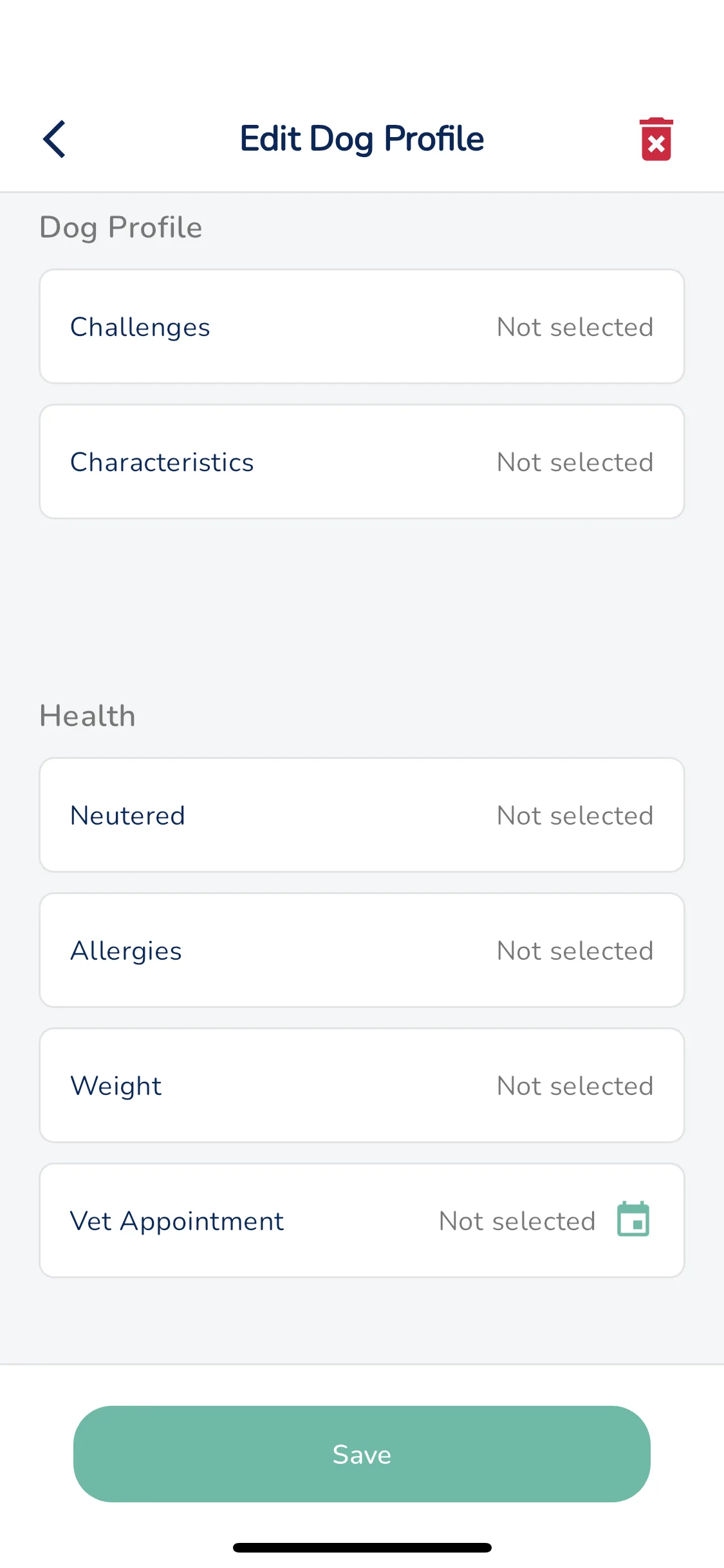Tap Not selected next to Weight
Viewport: 724px width, 1568px height.
pos(575,1086)
